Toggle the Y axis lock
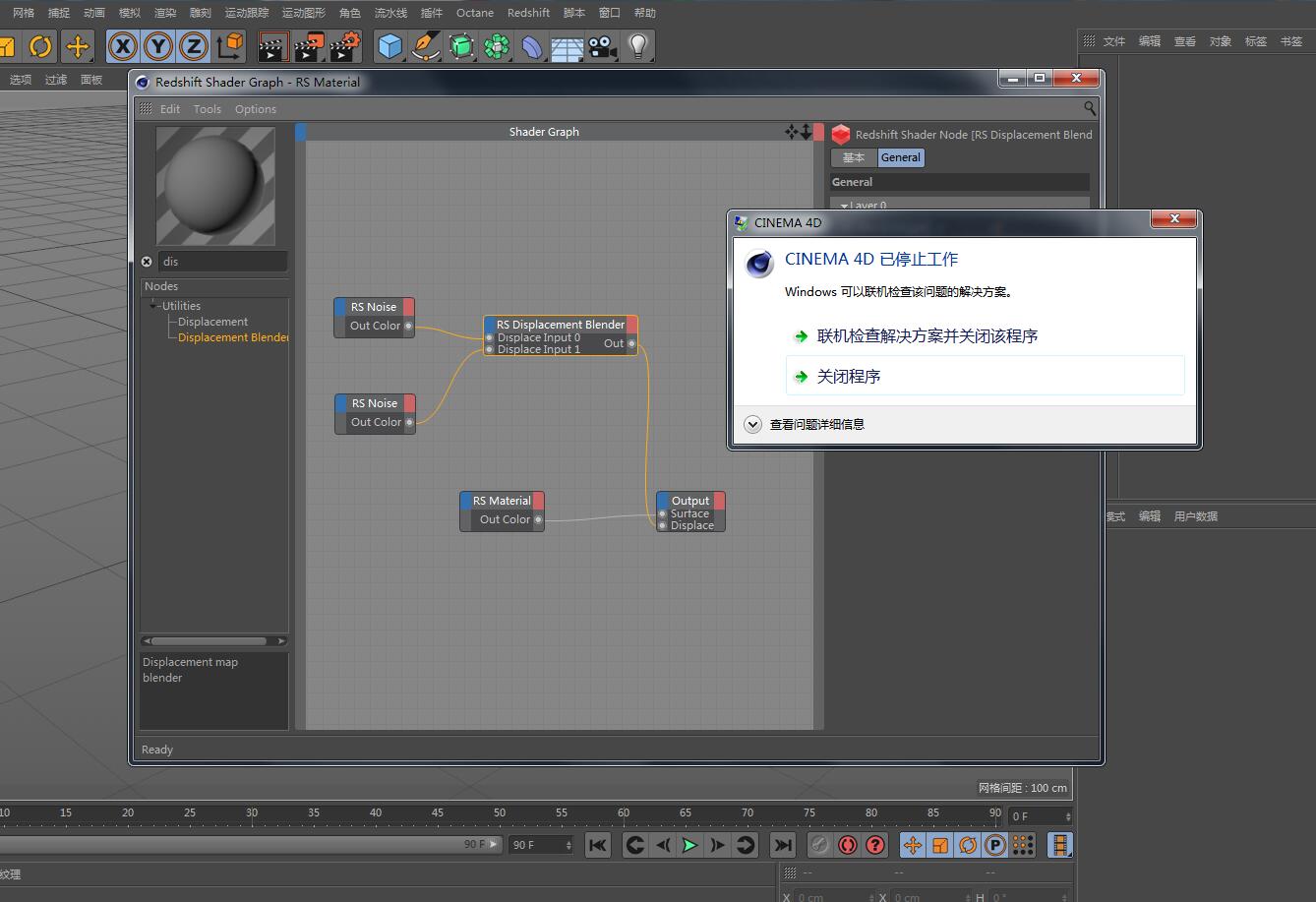 pyautogui.click(x=158, y=46)
